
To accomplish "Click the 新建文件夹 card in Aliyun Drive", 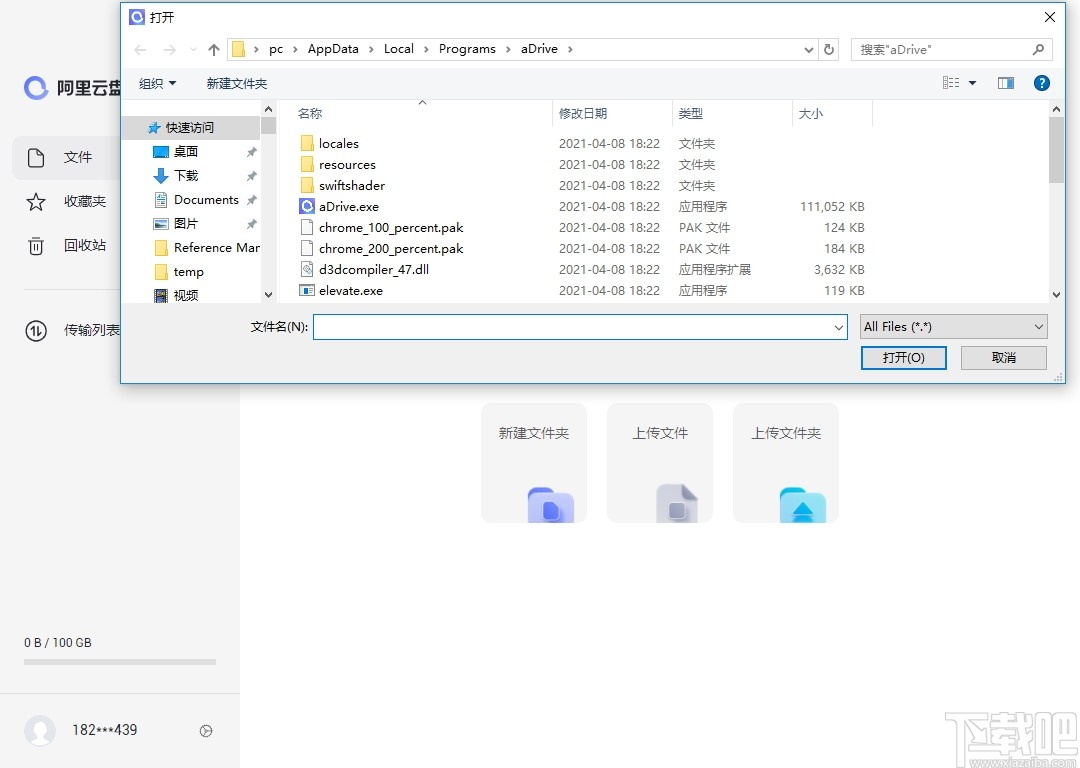I will pos(534,463).
